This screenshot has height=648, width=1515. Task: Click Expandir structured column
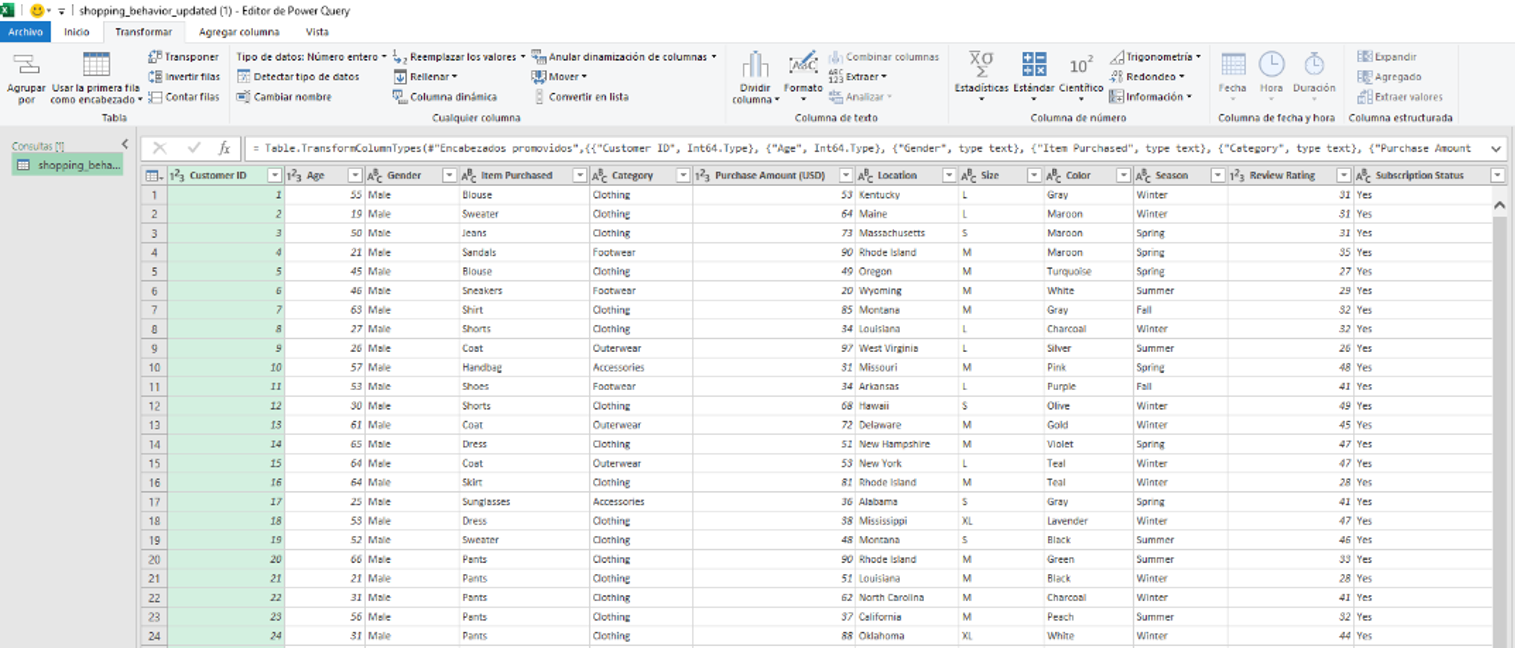point(1387,57)
